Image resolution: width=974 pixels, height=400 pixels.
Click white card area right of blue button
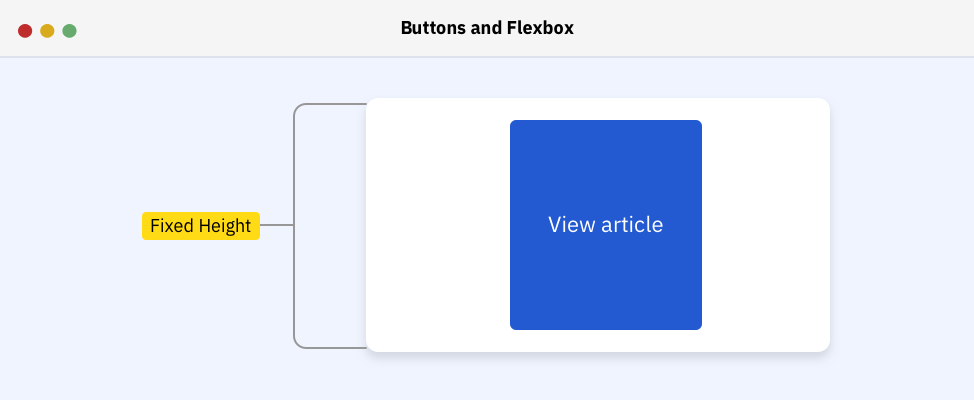coord(765,225)
